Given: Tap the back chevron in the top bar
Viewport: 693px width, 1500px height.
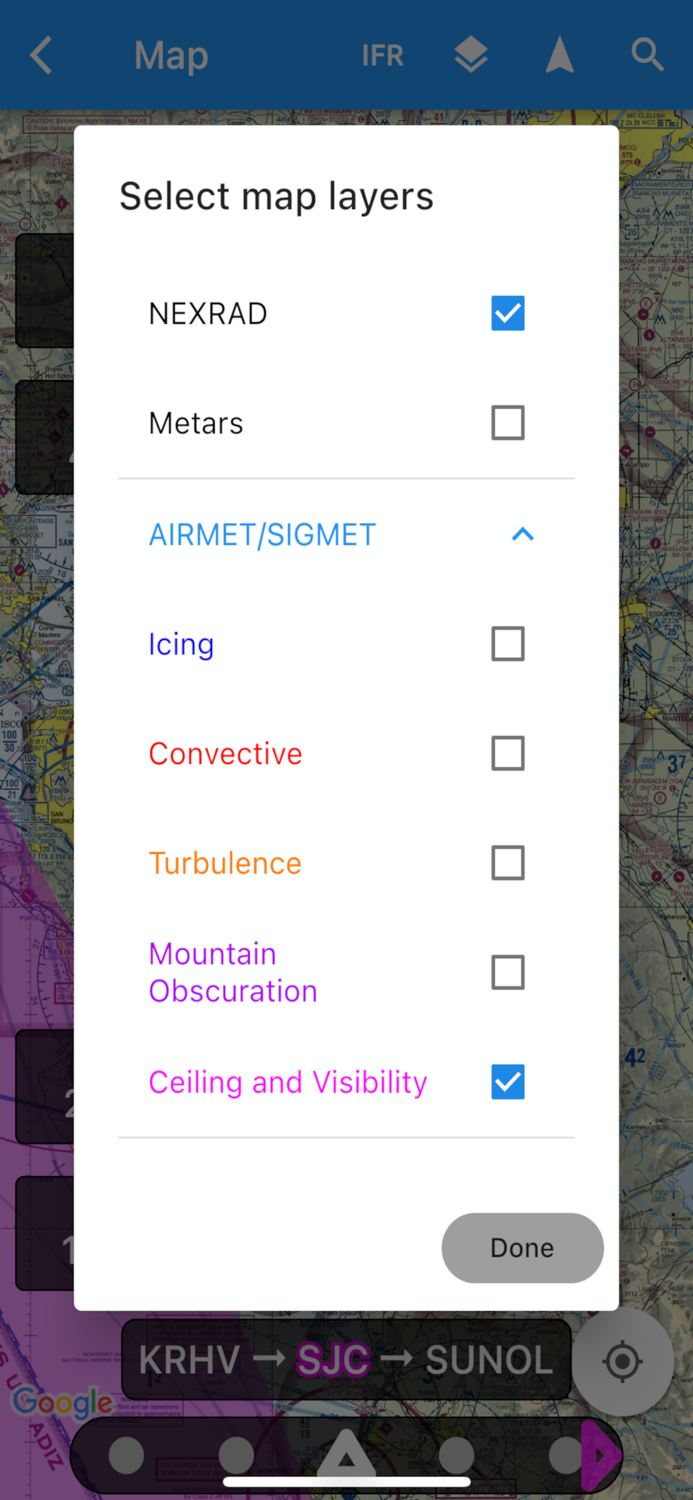Looking at the screenshot, I should pyautogui.click(x=40, y=55).
